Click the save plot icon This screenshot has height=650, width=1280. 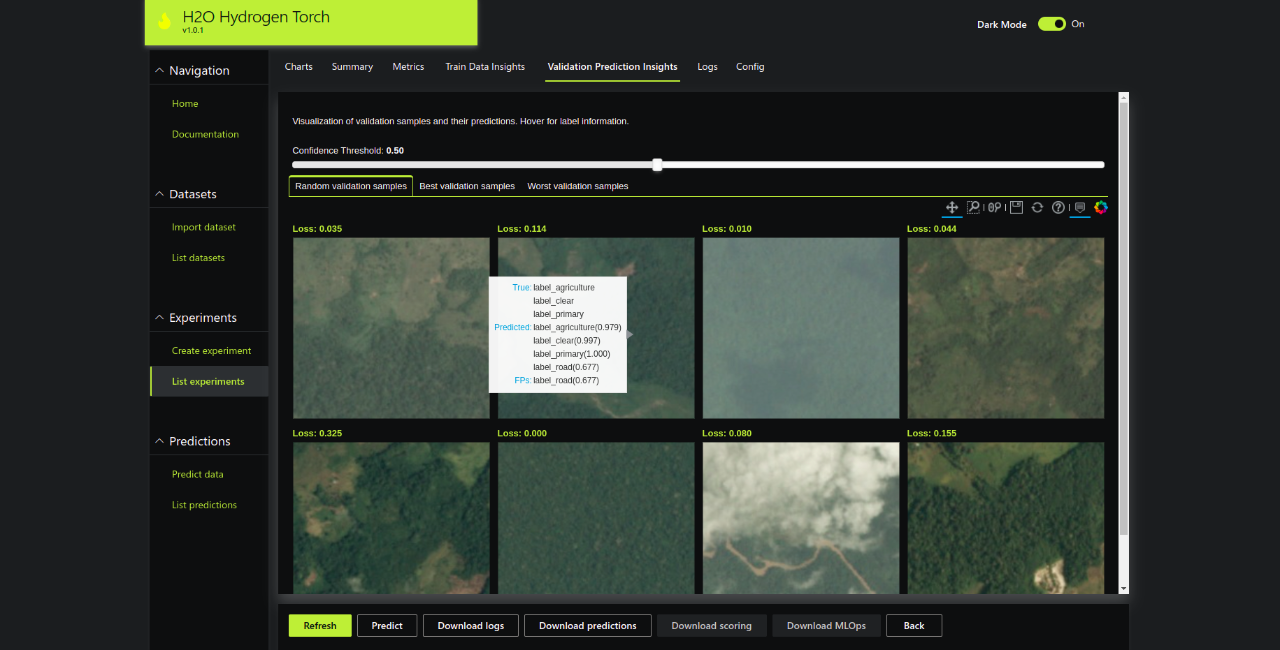[x=1016, y=207]
